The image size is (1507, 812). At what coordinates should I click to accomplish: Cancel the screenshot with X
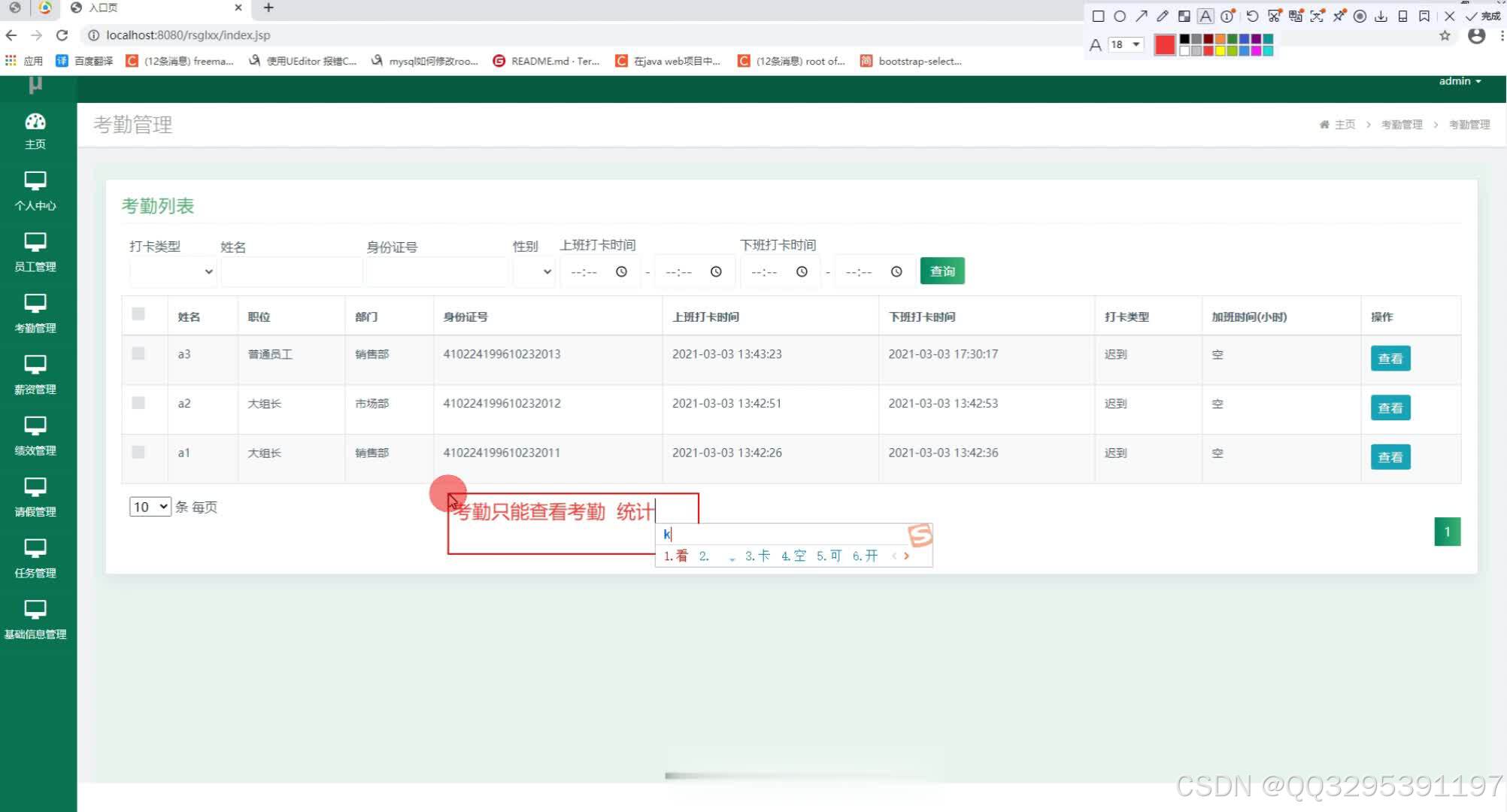tap(1449, 17)
